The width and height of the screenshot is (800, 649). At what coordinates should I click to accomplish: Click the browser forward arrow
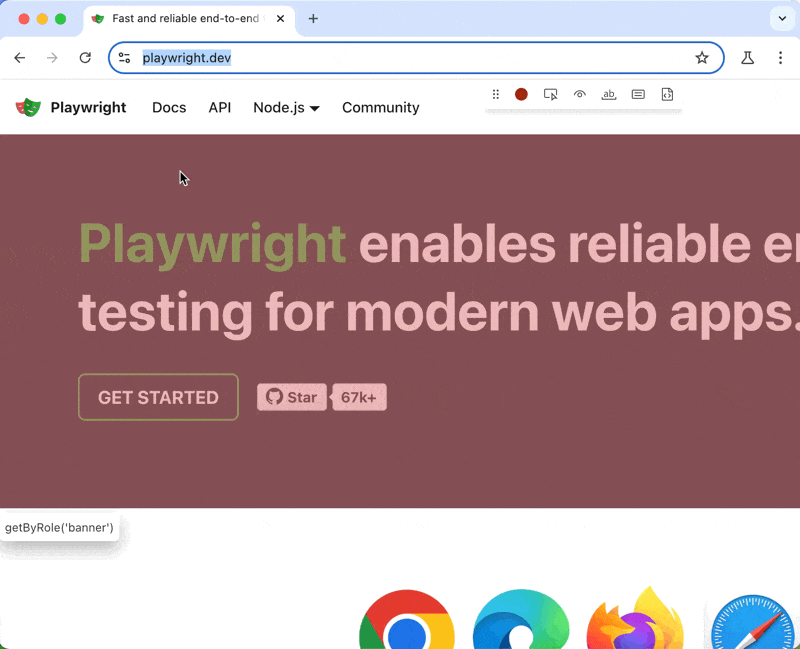(52, 58)
